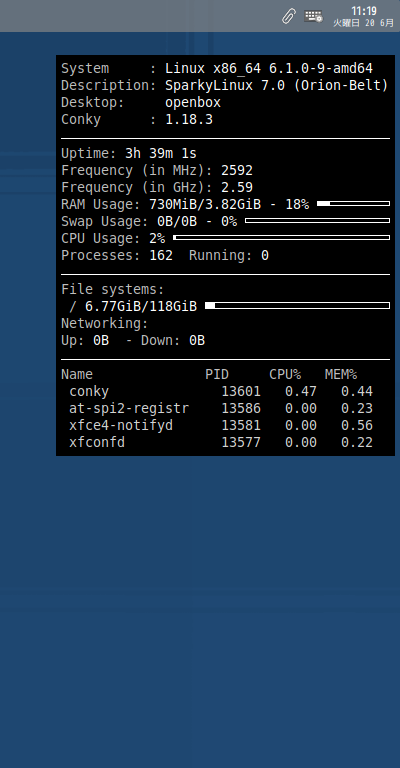400x768 pixels.
Task: Click the Uptime value text
Action: tap(161, 153)
